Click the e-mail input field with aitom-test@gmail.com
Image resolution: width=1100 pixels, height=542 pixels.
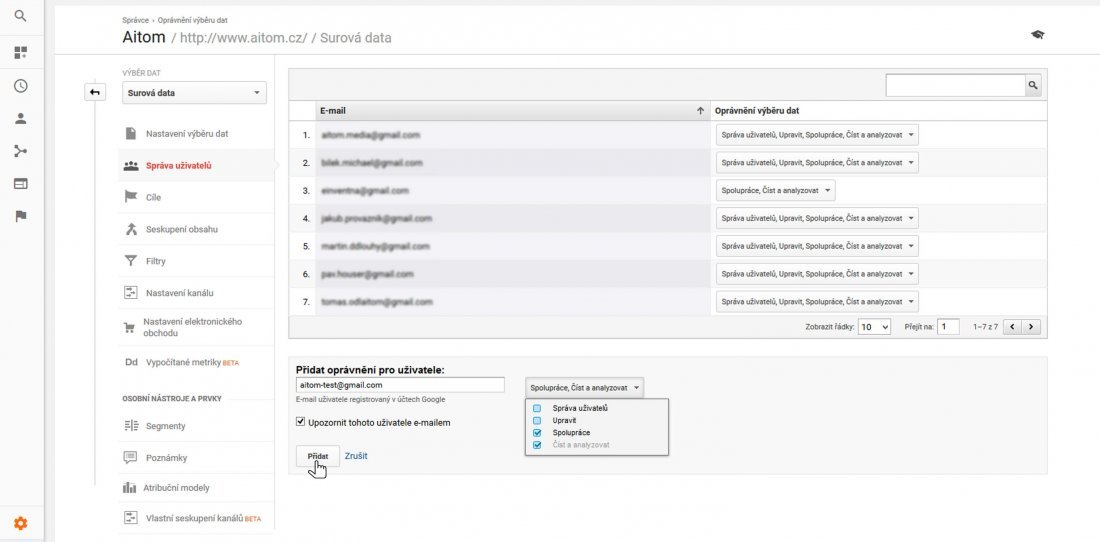tap(400, 385)
